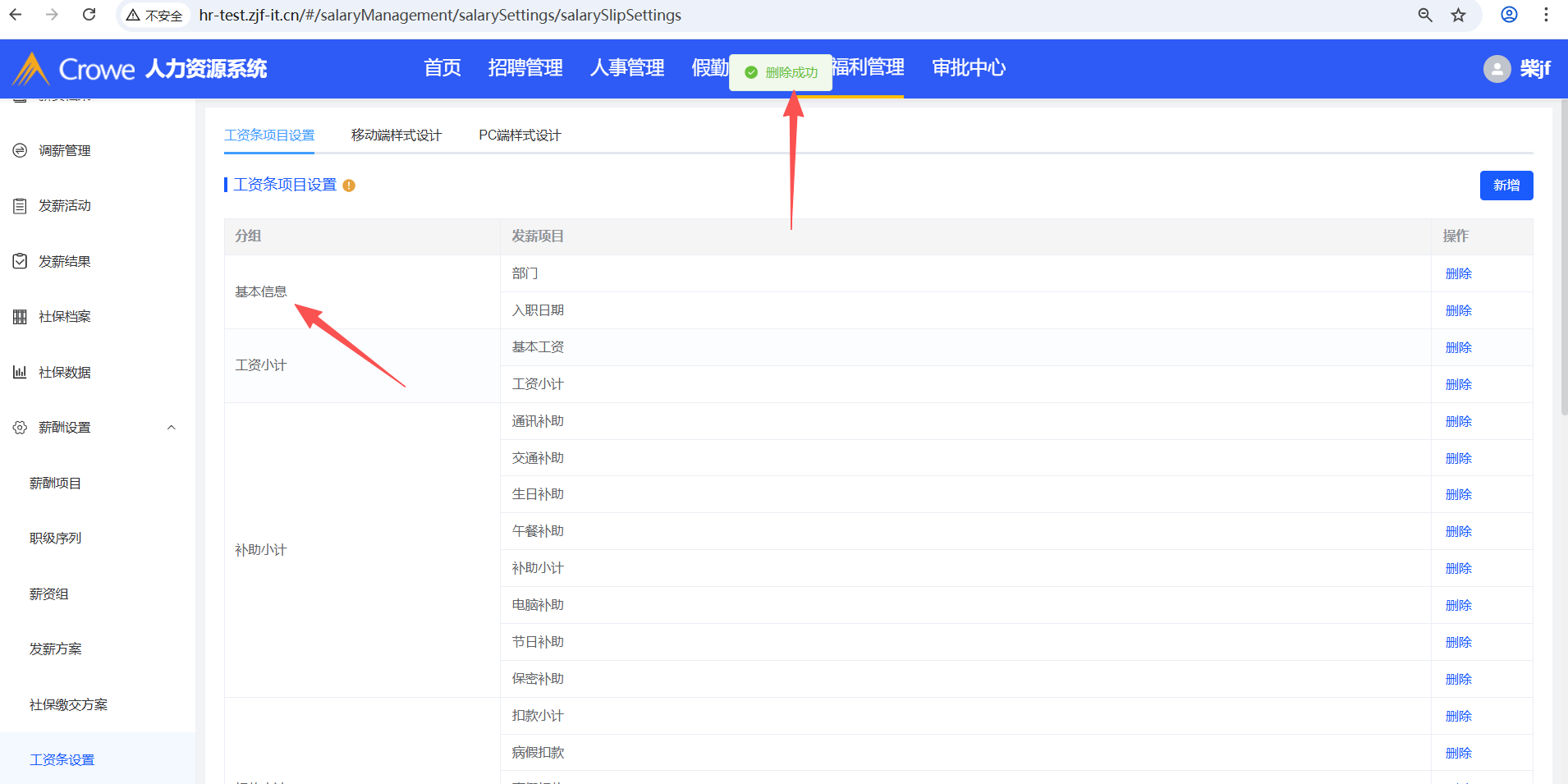Delete the 扣款小计 row

[x=1459, y=717]
